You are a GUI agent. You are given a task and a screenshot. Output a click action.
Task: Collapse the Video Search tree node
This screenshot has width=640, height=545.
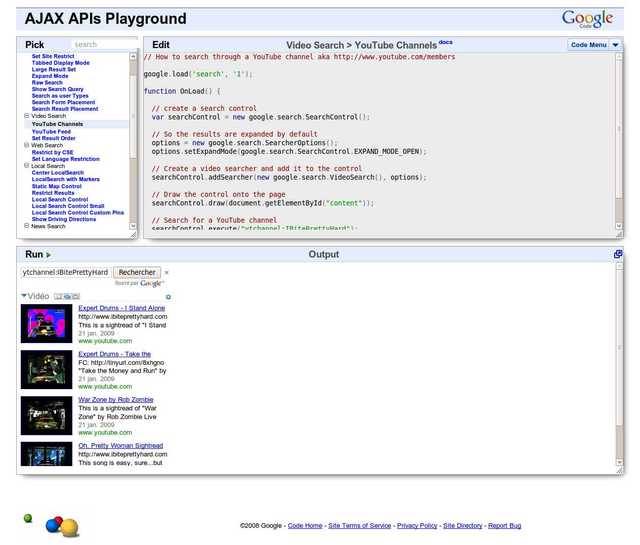(x=27, y=116)
